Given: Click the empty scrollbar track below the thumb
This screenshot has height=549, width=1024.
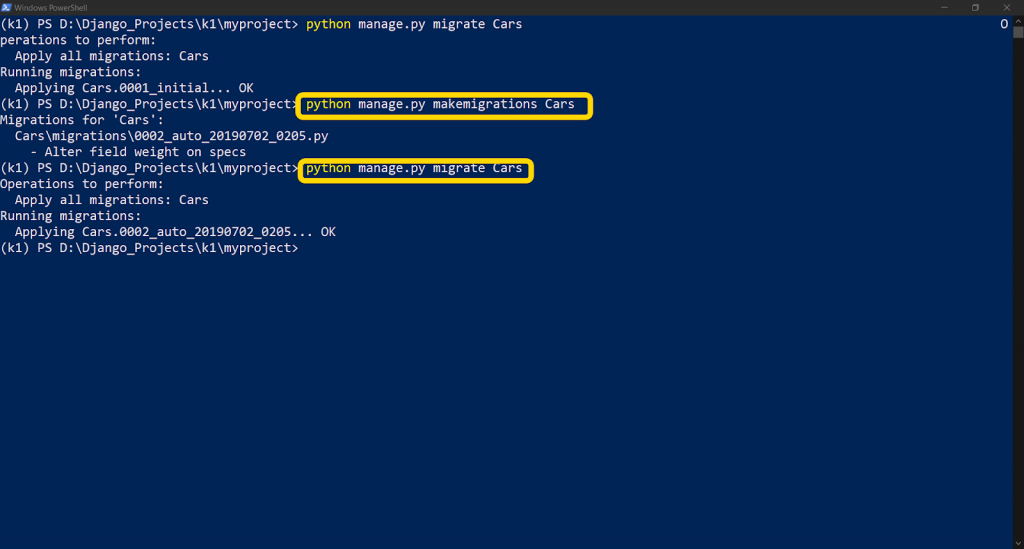Looking at the screenshot, I should point(1018,287).
